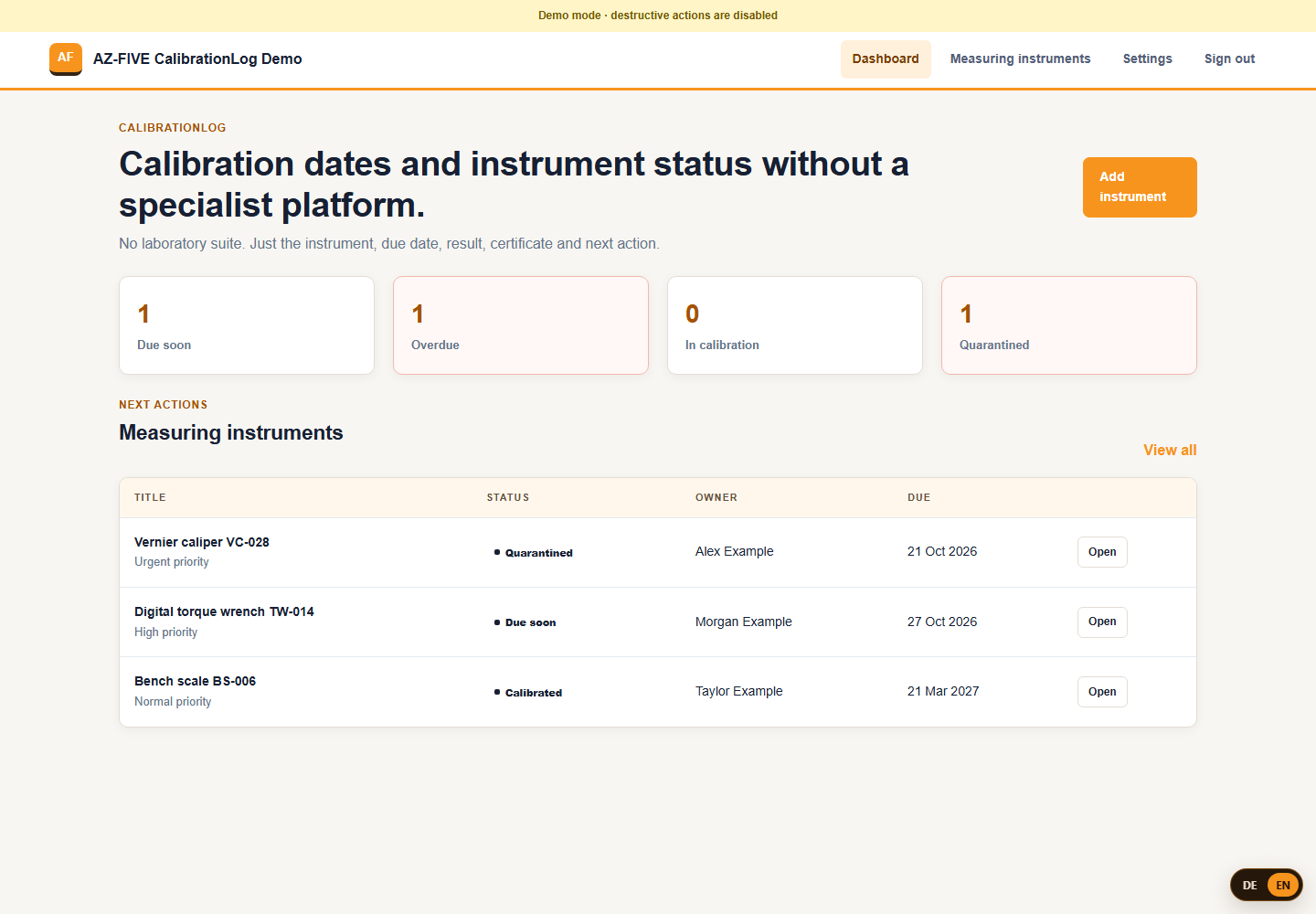1316x914 pixels.
Task: Click the Normal priority label
Action: [x=173, y=701]
